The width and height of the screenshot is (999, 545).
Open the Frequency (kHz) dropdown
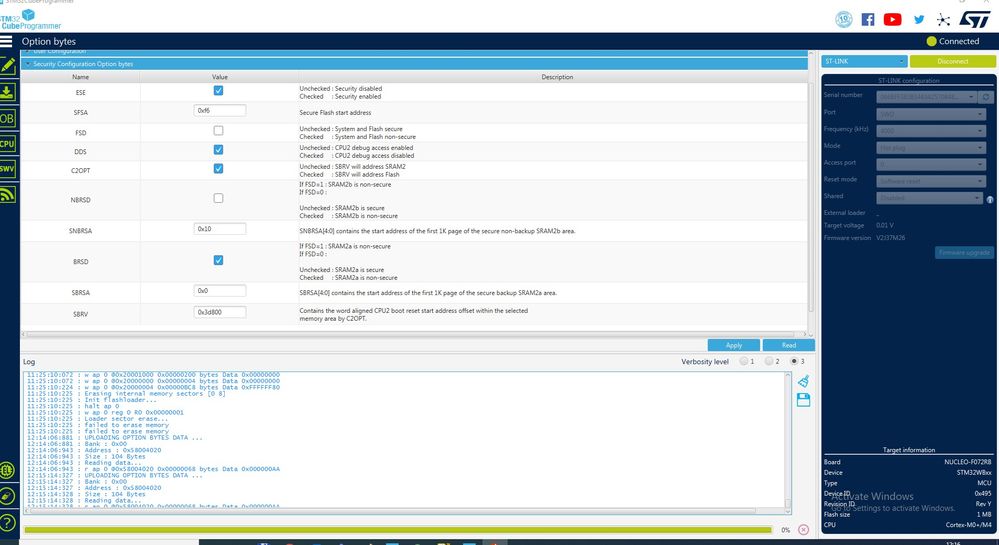click(931, 131)
